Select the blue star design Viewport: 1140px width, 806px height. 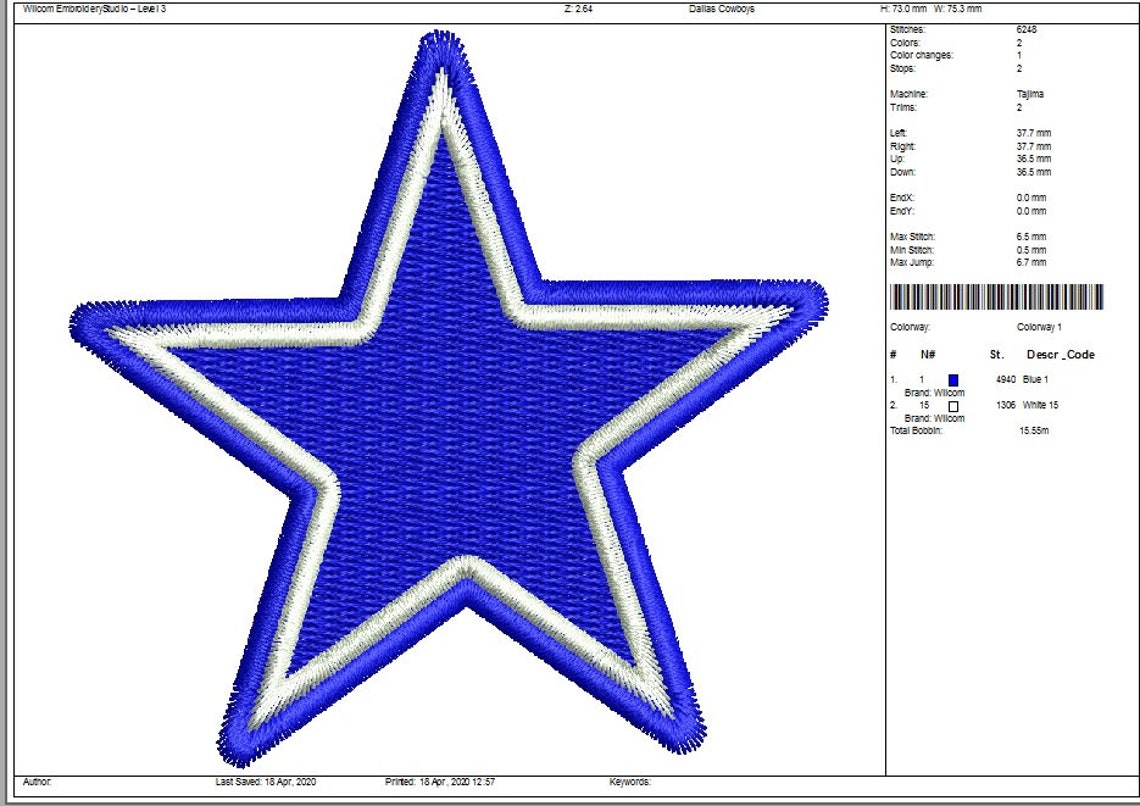click(x=440, y=400)
